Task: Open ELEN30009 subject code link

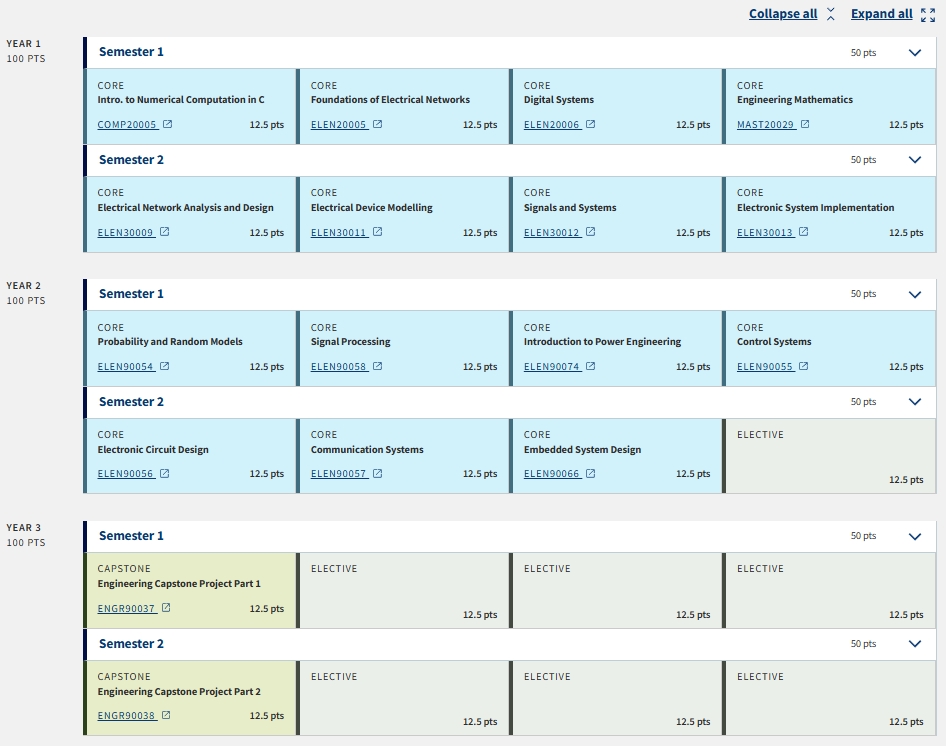Action: coord(126,233)
